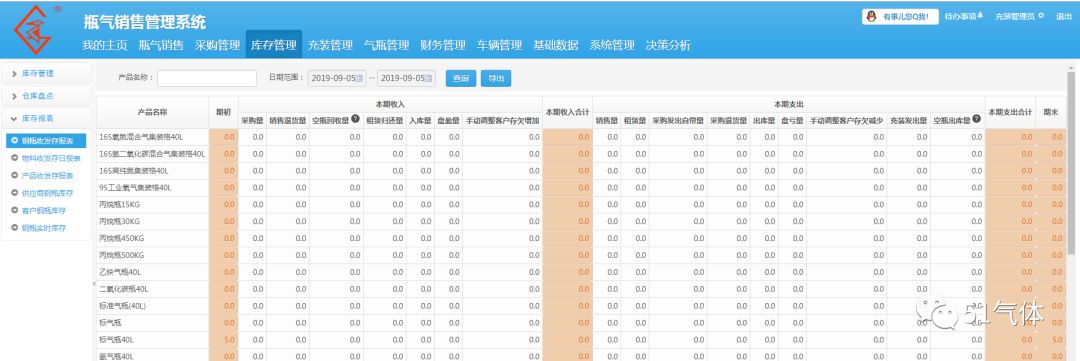Open the end date picker field
Image resolution: width=1080 pixels, height=361 pixels.
tap(406, 79)
